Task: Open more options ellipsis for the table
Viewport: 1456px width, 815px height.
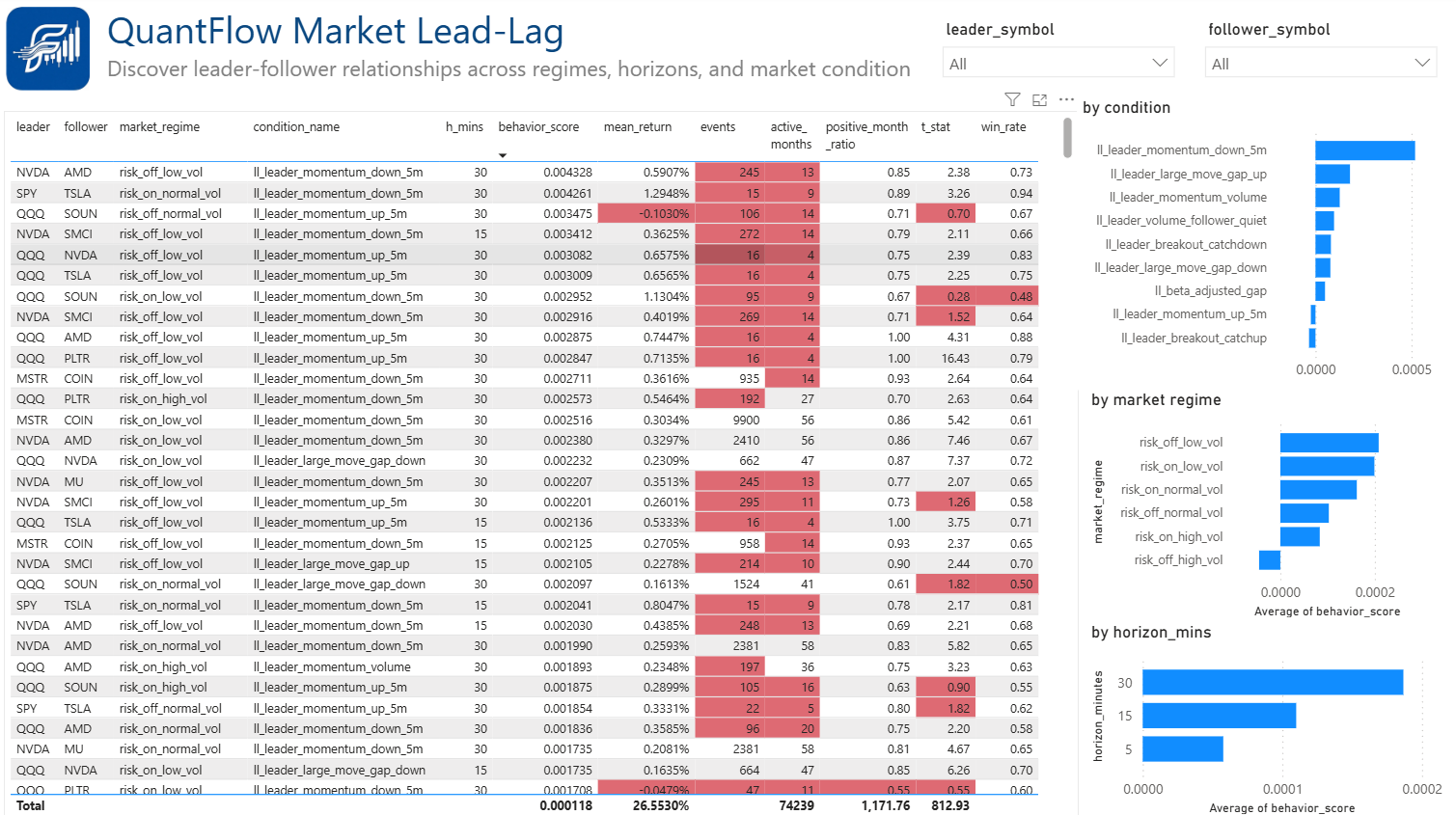Action: click(x=1066, y=99)
